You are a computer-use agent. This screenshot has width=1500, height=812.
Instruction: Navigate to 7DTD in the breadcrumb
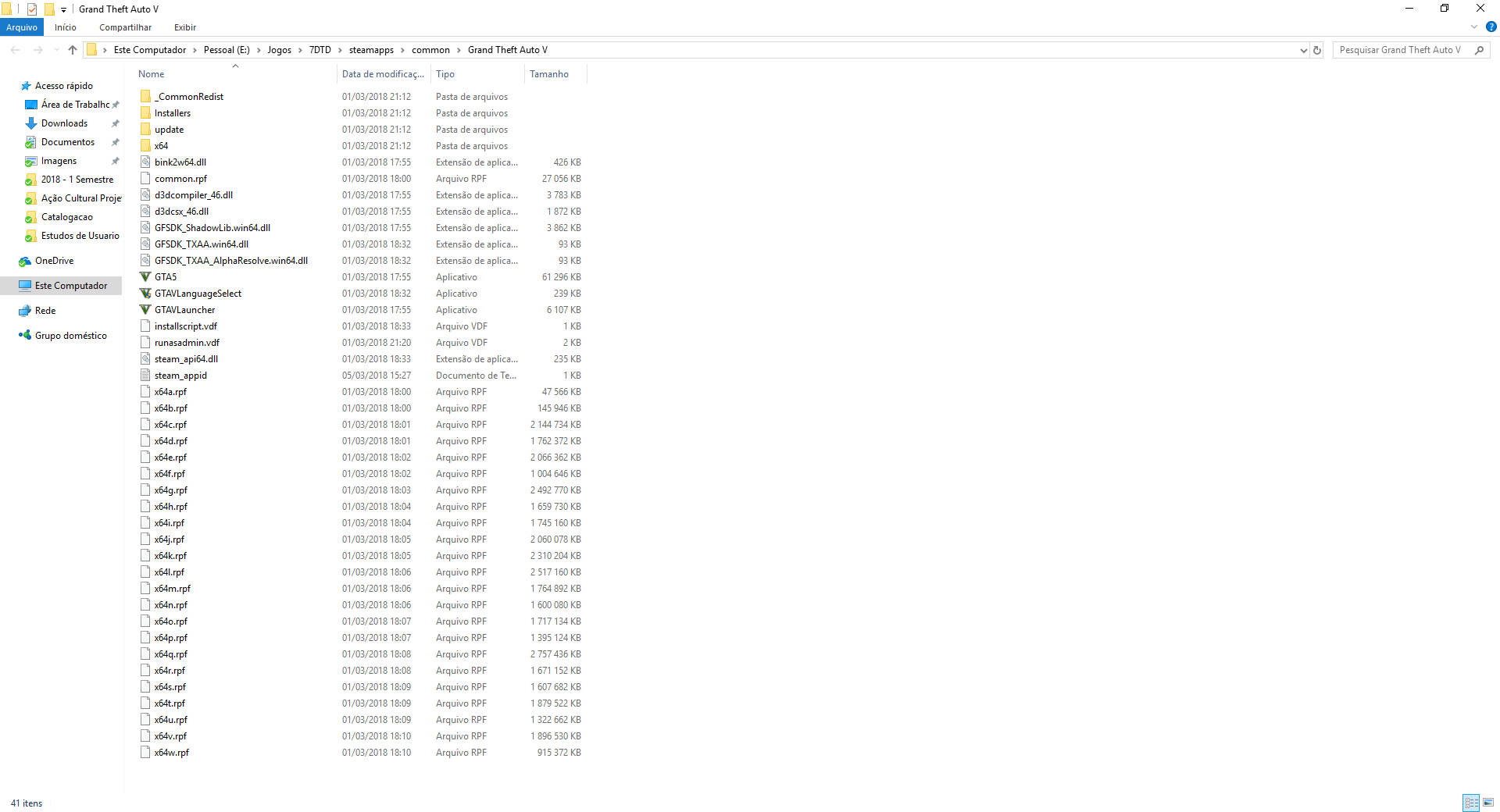click(320, 50)
